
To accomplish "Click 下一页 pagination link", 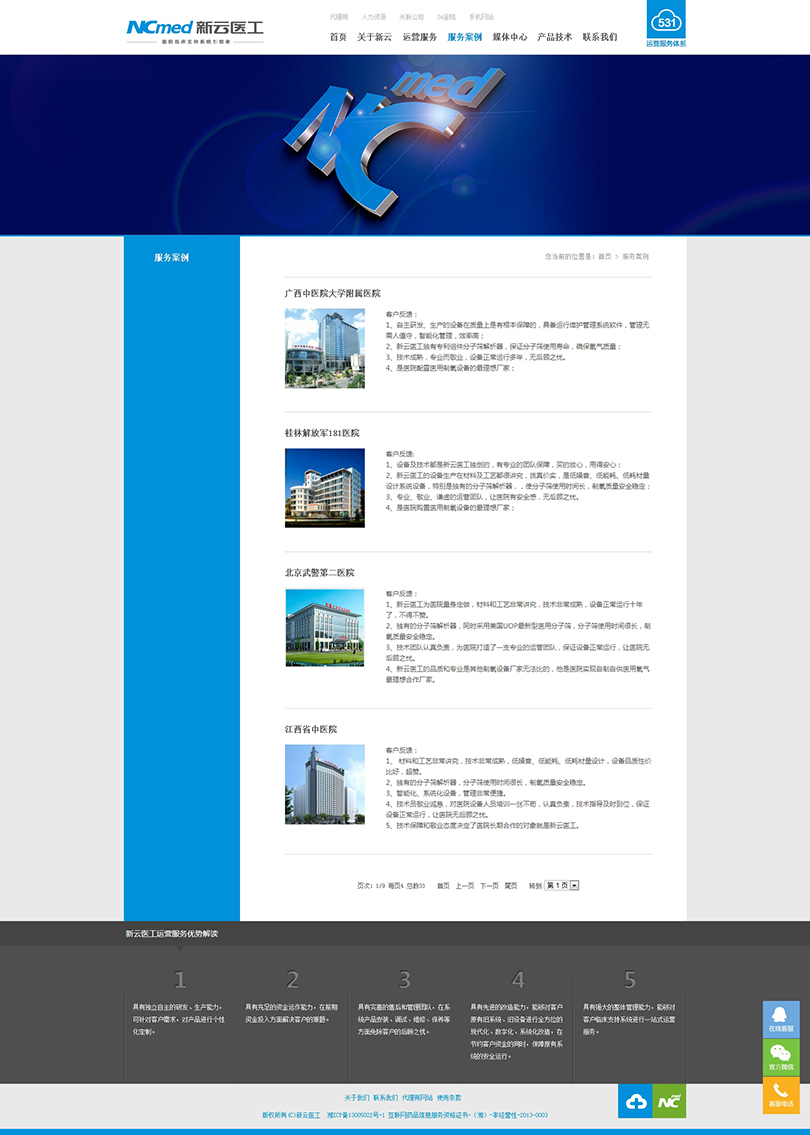I will point(489,885).
